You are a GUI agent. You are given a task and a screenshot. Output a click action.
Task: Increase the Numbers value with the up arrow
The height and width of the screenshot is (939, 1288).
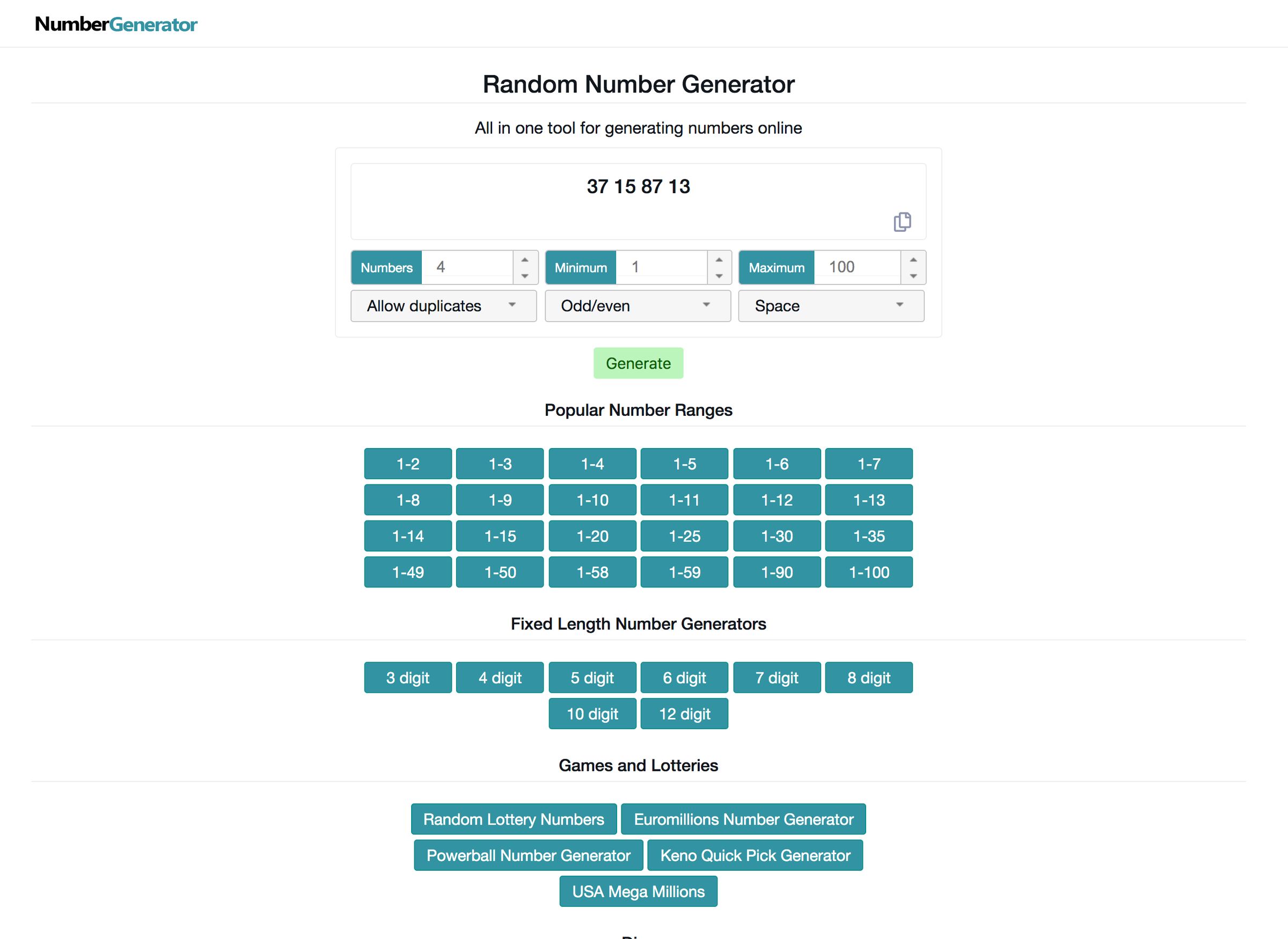(525, 260)
